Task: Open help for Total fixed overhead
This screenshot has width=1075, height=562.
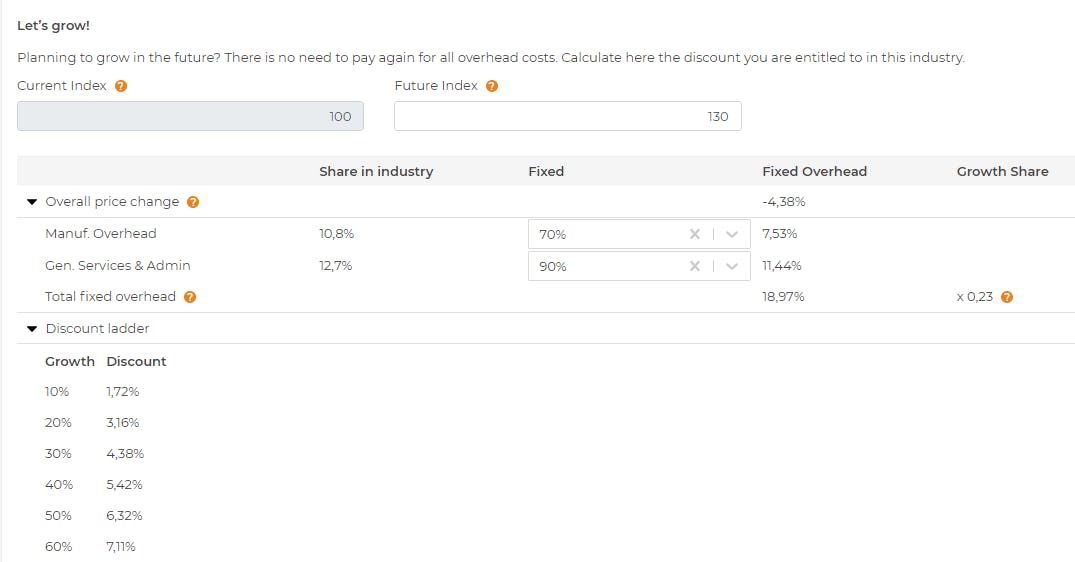Action: coord(190,297)
